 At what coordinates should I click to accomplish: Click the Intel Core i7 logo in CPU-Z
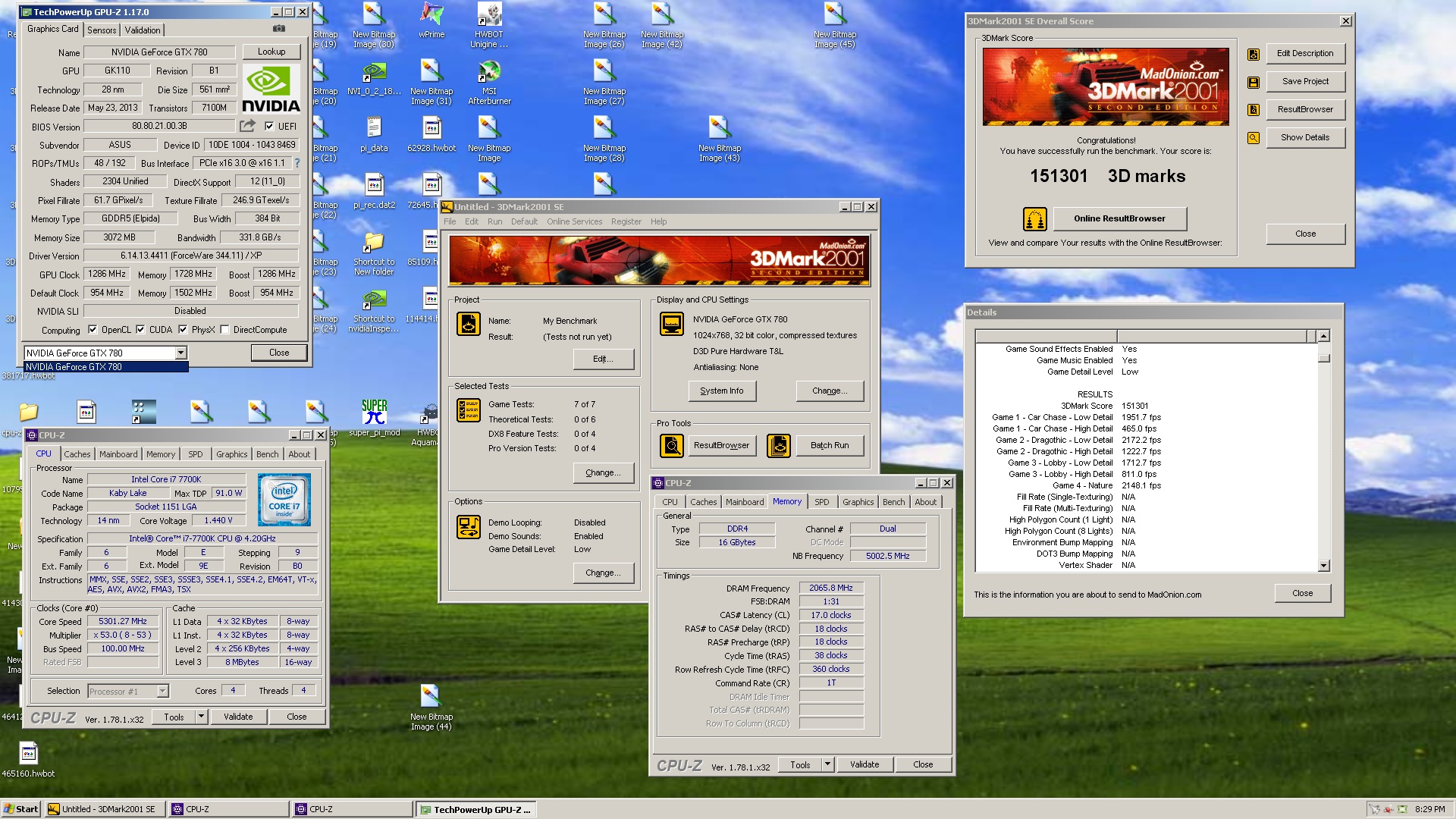coord(284,500)
